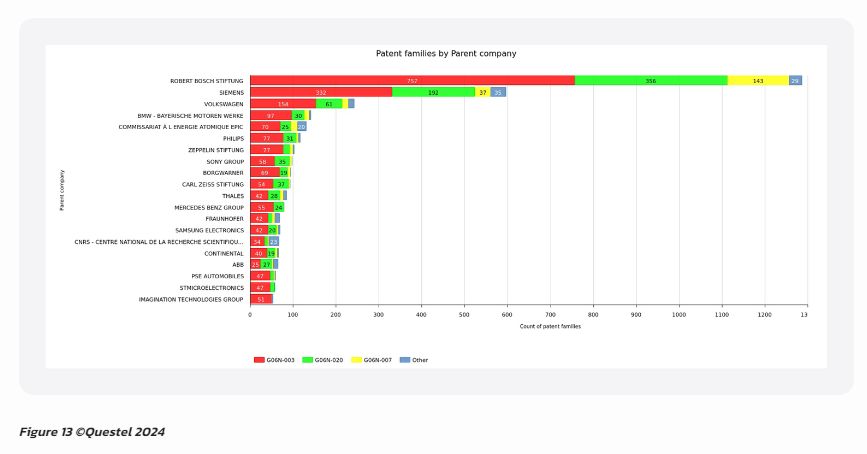Click the chart title 'Patent families by Parent company'

click(x=446, y=54)
